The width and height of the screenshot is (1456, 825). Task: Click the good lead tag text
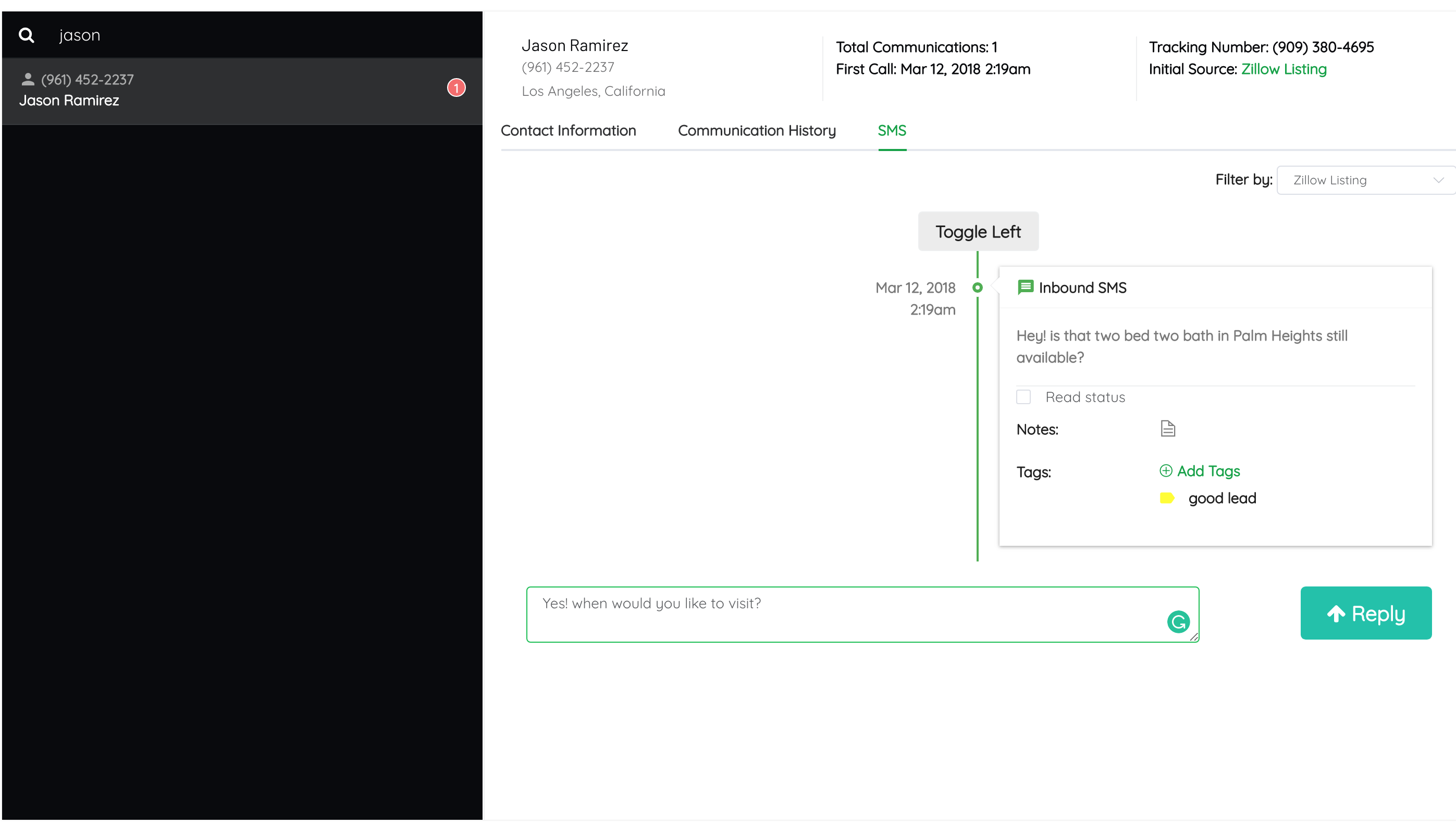pos(1222,498)
